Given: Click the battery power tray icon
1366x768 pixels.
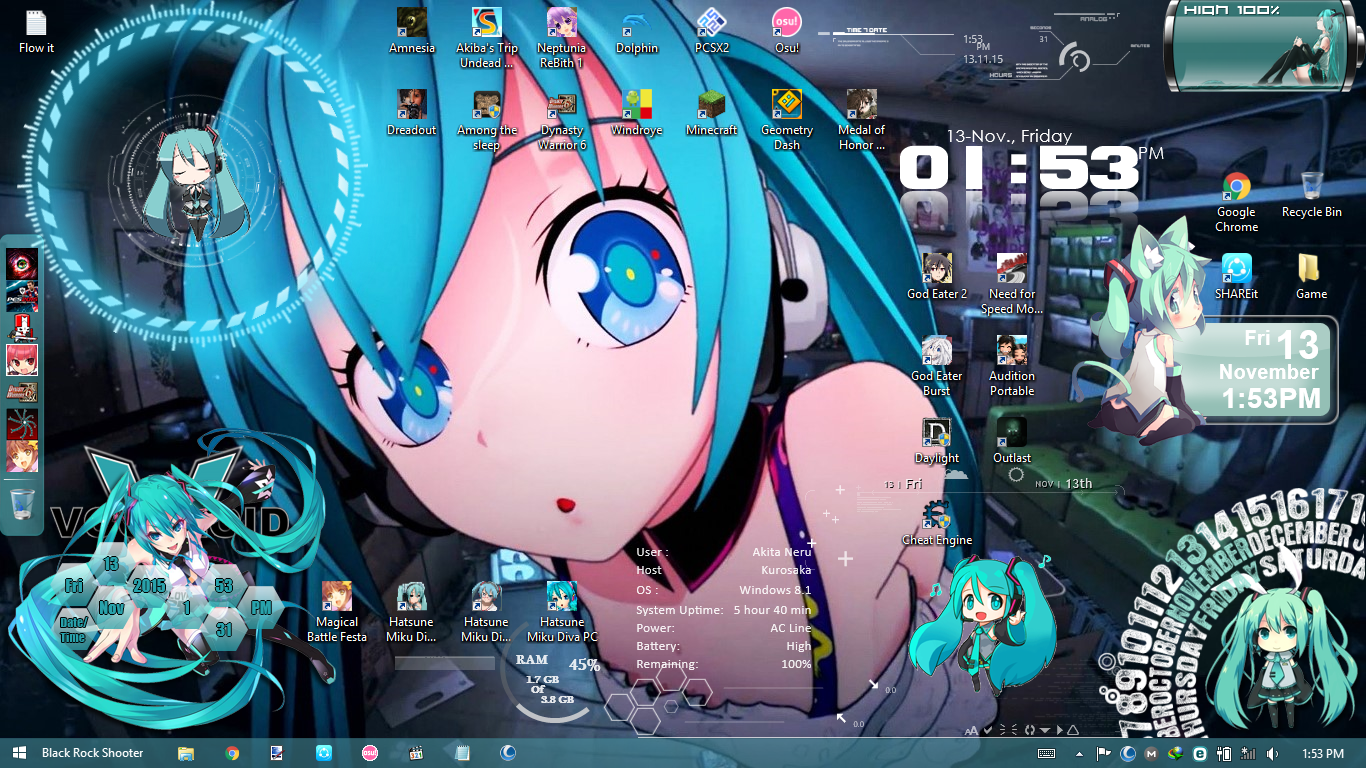Looking at the screenshot, I should tap(1224, 753).
